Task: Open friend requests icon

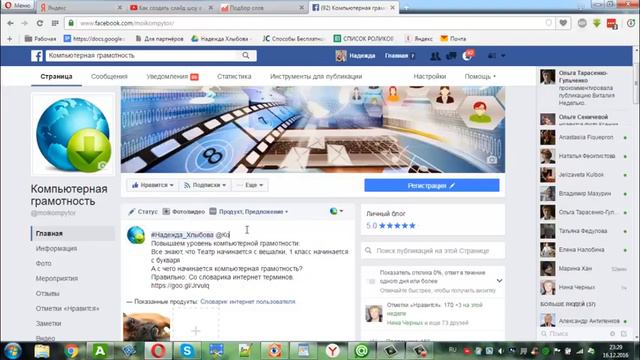Action: click(x=436, y=56)
